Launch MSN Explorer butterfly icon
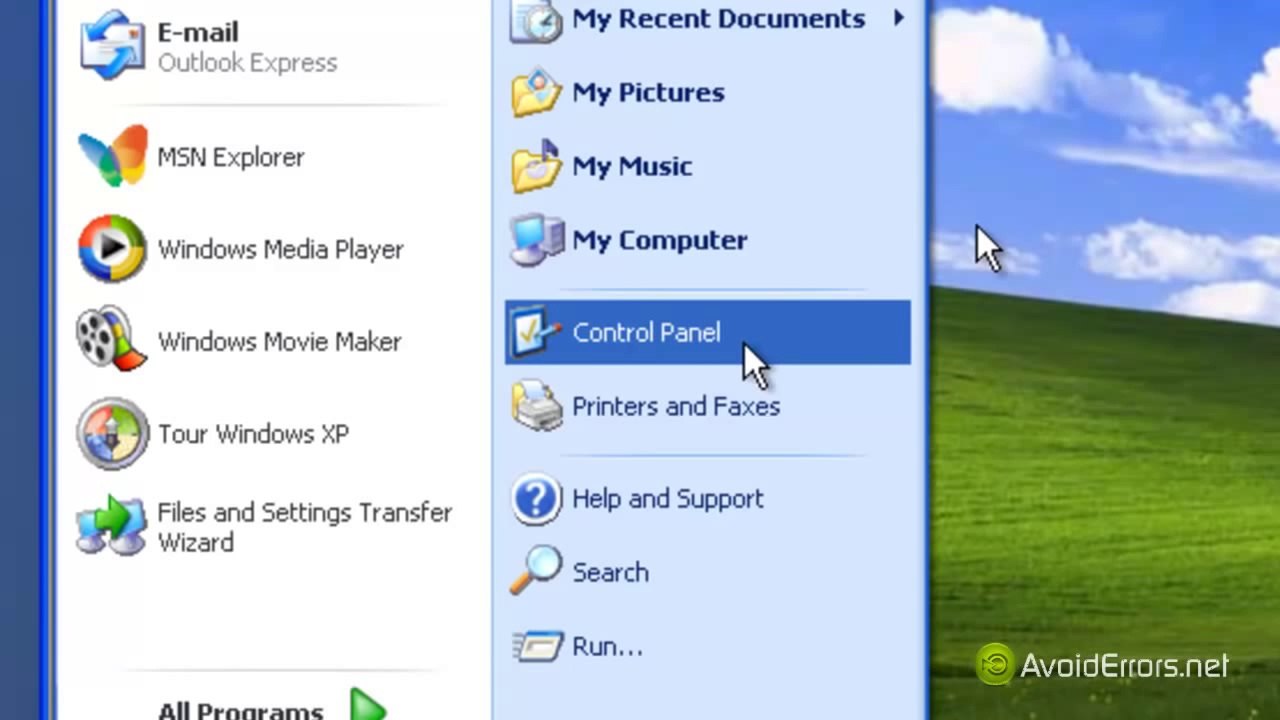 point(112,157)
